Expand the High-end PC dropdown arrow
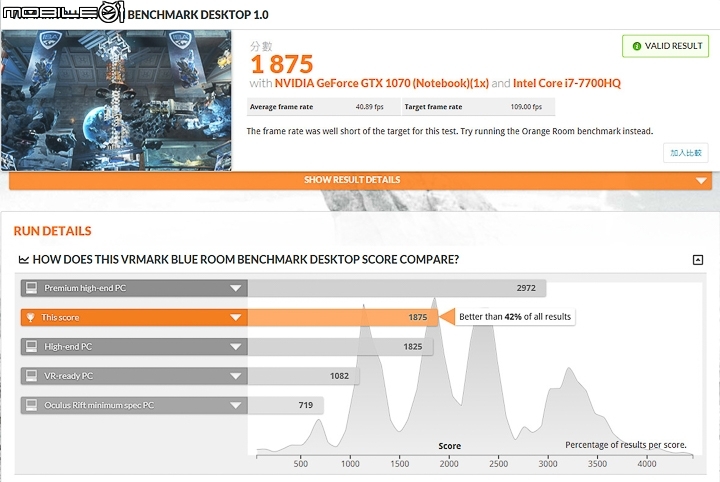This screenshot has width=720, height=482. pos(236,347)
